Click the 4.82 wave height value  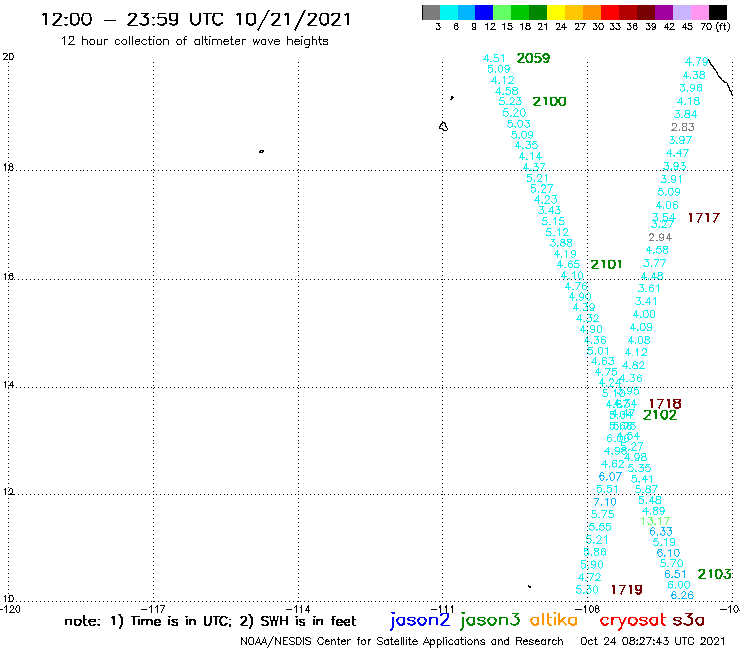633,365
